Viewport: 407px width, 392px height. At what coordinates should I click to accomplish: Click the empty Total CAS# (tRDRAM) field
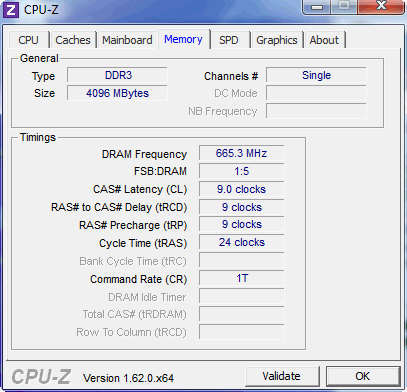tap(242, 314)
